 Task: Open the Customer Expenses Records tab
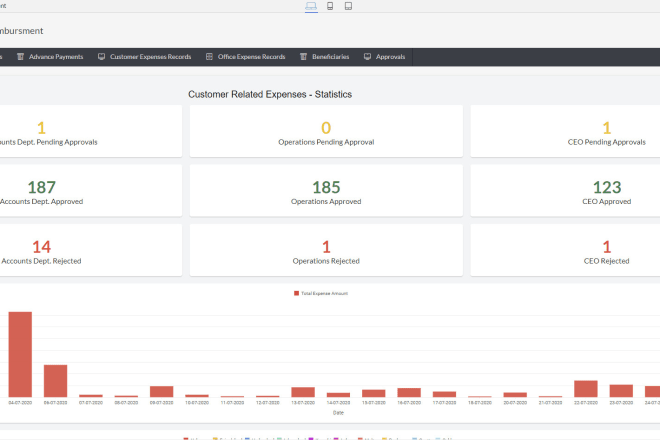(144, 57)
